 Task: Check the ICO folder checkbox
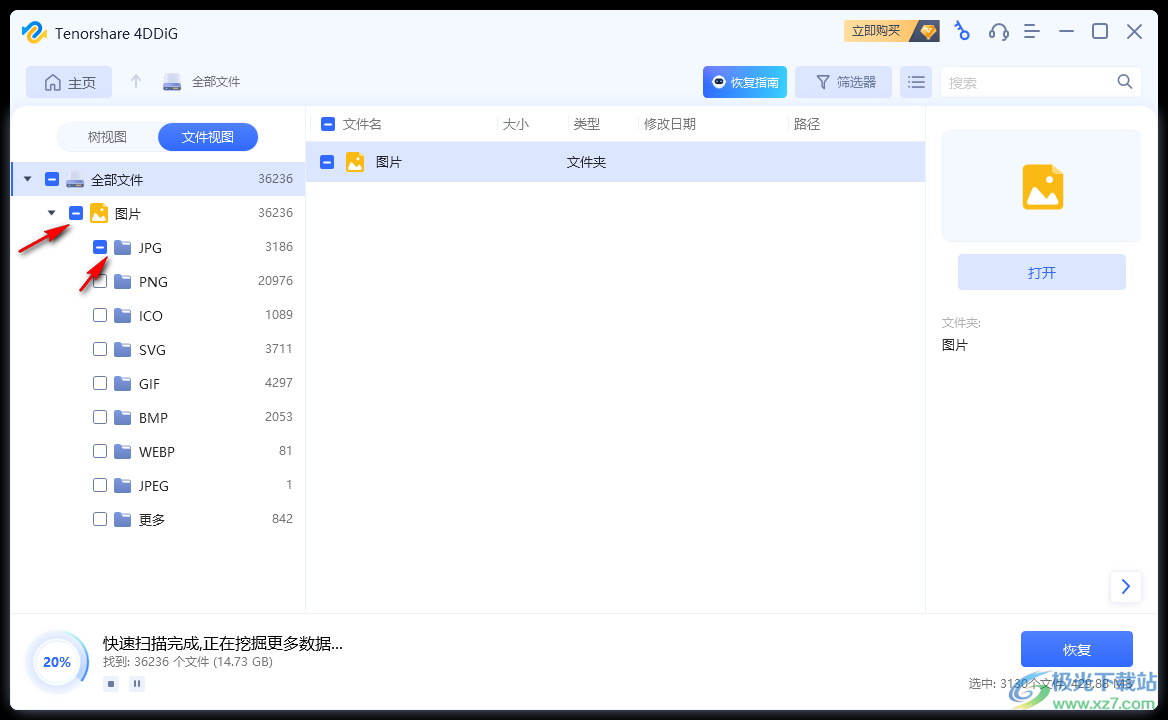[x=100, y=315]
